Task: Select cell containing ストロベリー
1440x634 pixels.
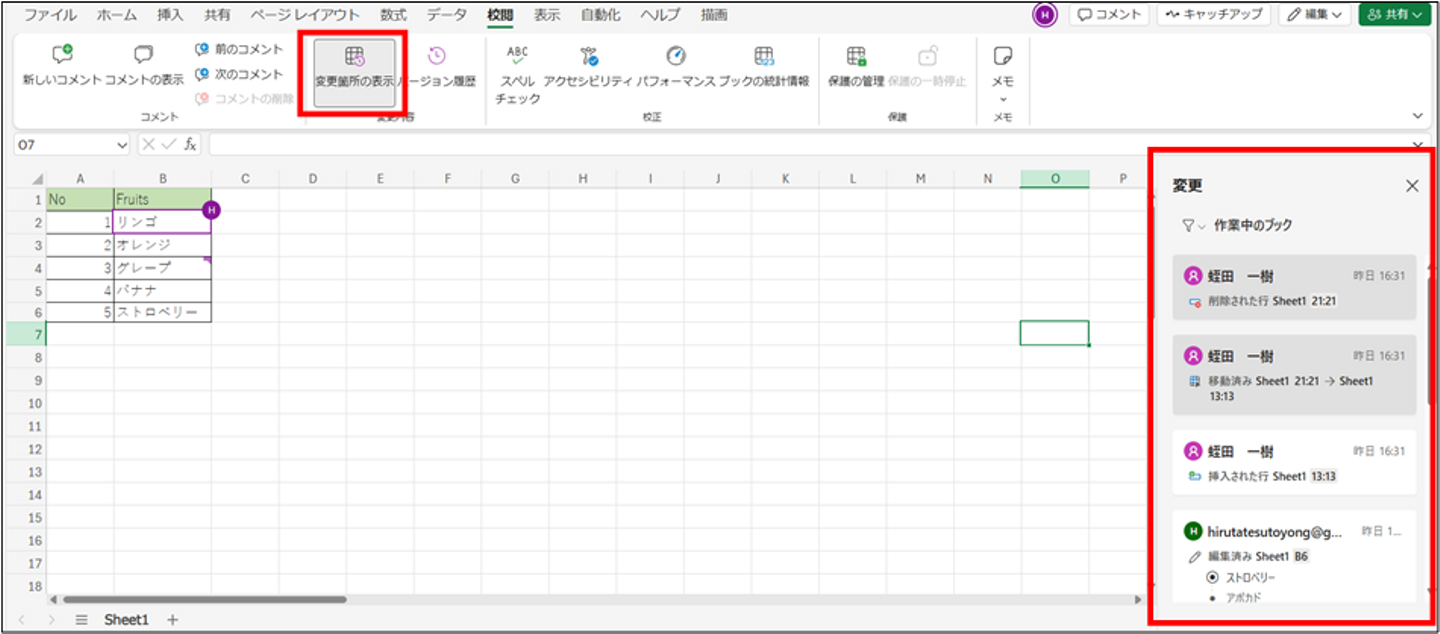Action: 162,313
